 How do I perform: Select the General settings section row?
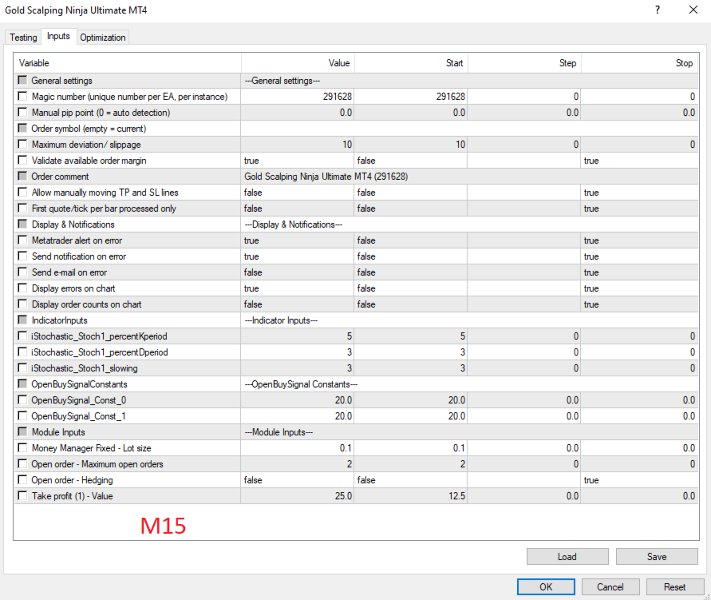[356, 80]
